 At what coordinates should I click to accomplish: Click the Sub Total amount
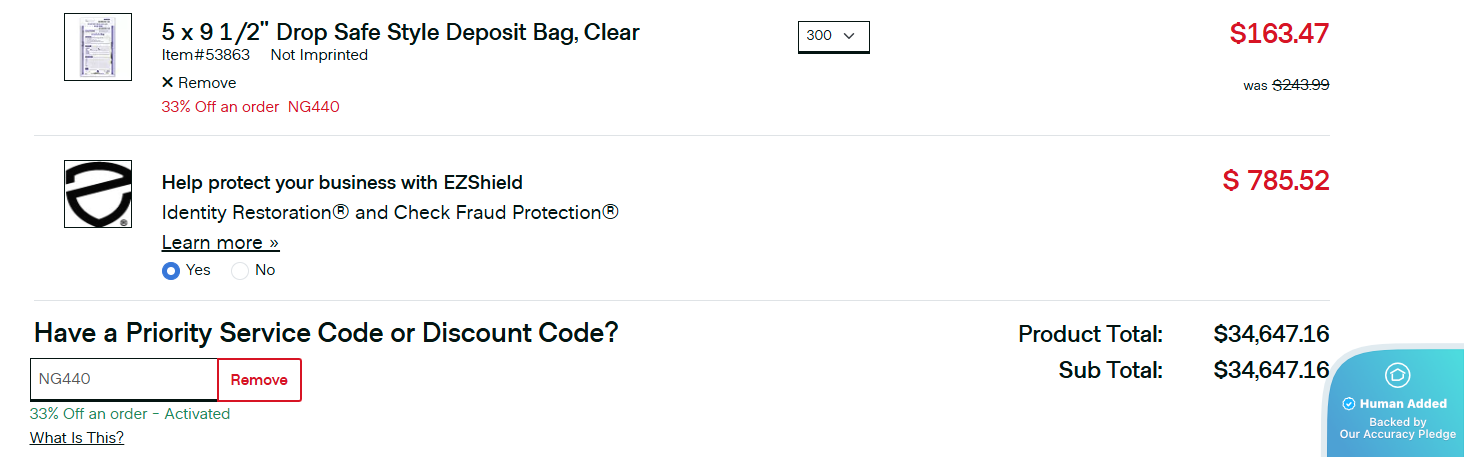point(1271,370)
